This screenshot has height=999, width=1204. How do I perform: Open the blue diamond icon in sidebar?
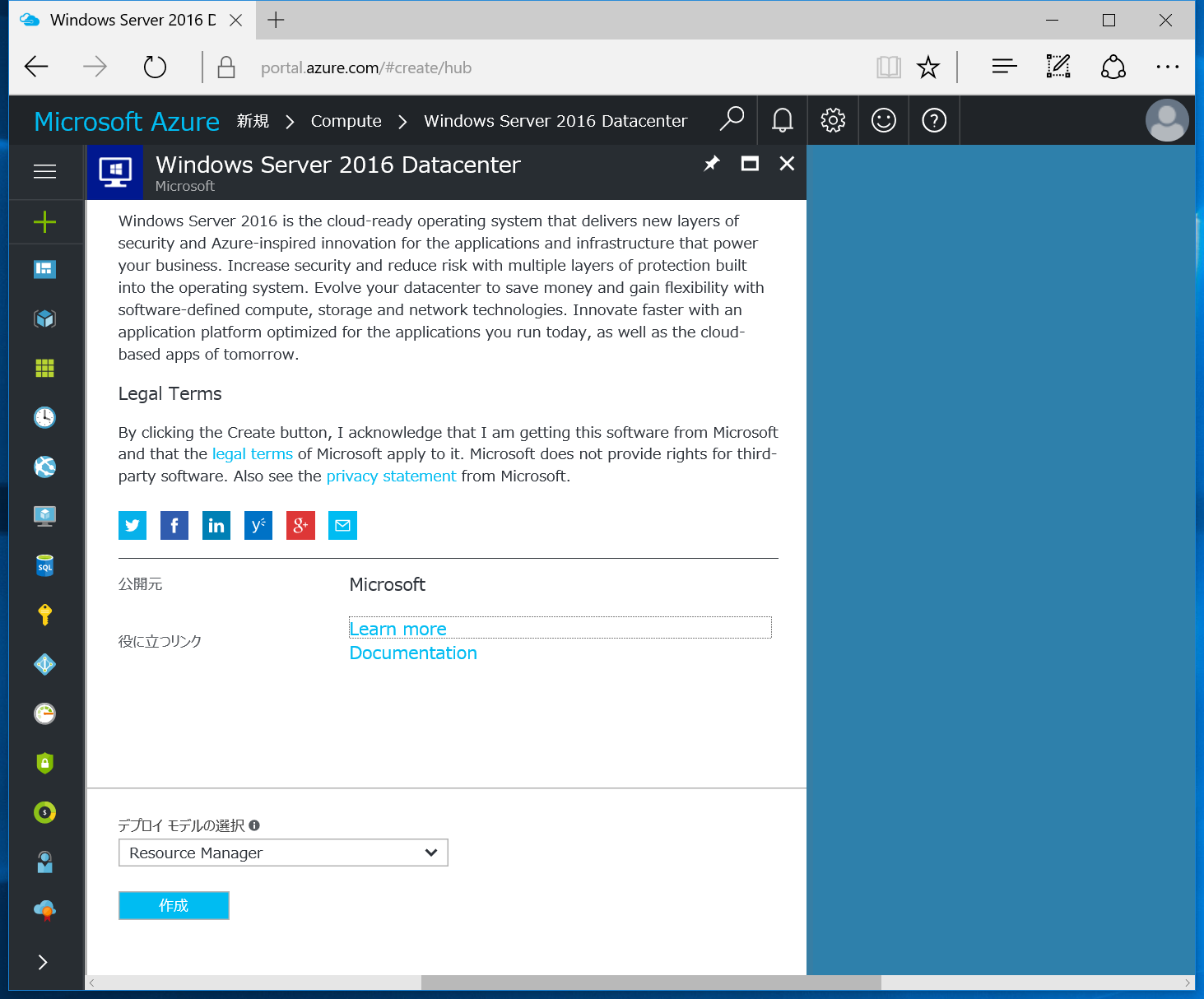pyautogui.click(x=44, y=664)
